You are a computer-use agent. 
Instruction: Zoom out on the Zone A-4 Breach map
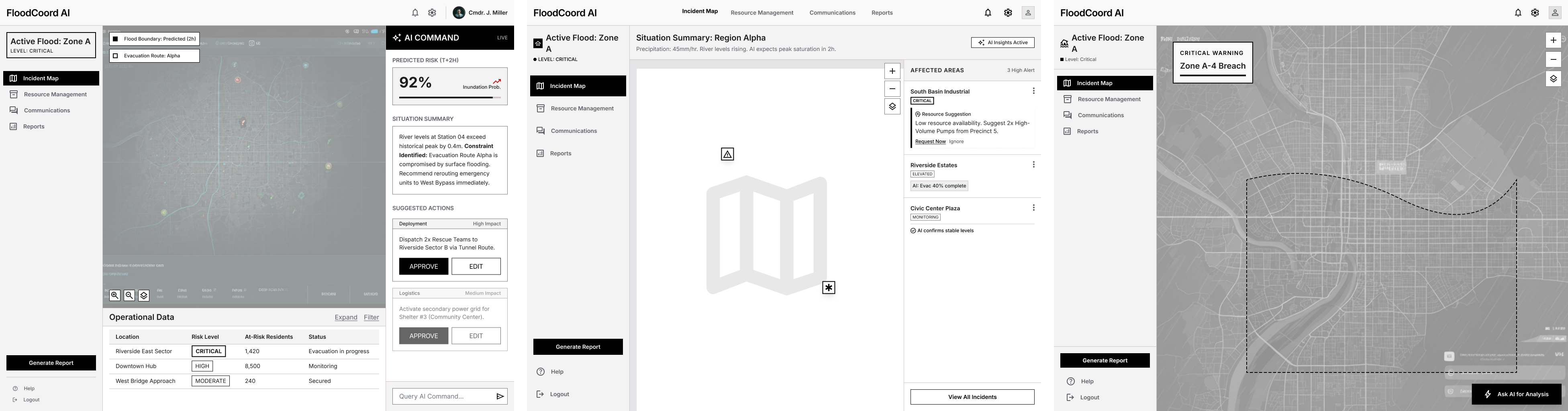click(1554, 59)
